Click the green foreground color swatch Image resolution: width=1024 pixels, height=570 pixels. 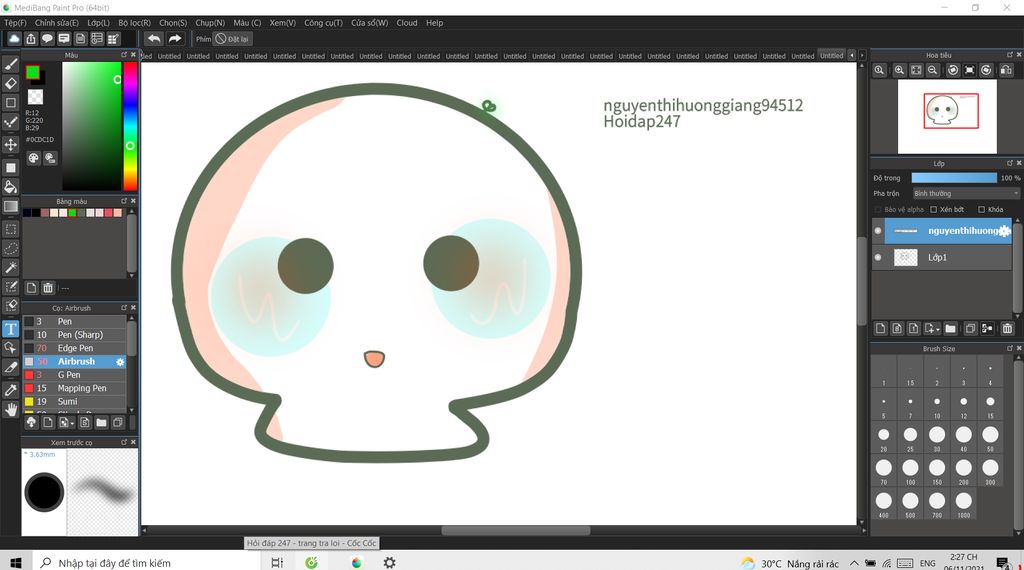coord(33,72)
